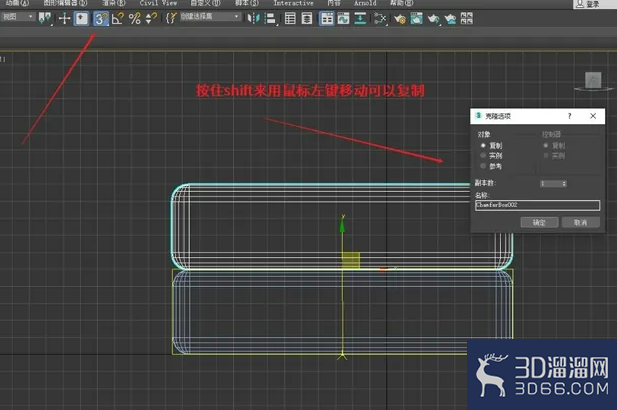Open Render Setup teapot icon
This screenshot has width=617, height=410.
(x=400, y=18)
